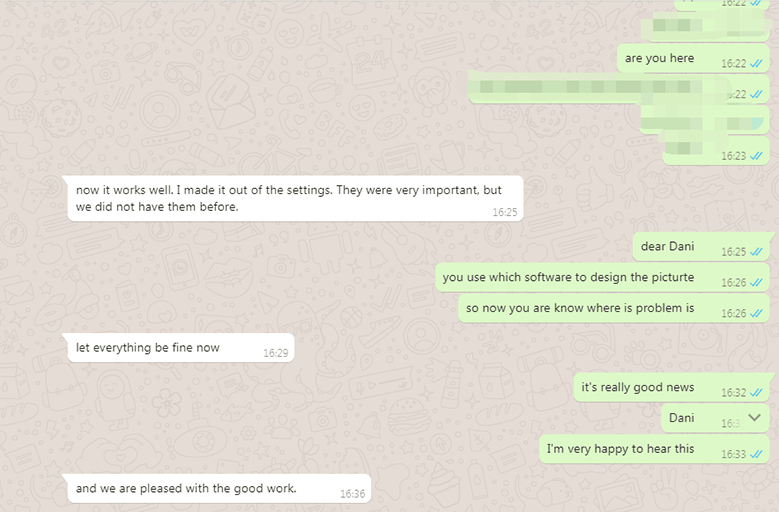This screenshot has width=779, height=512.
Task: Select the "I'm very happy to hear this" text
Action: 620,449
